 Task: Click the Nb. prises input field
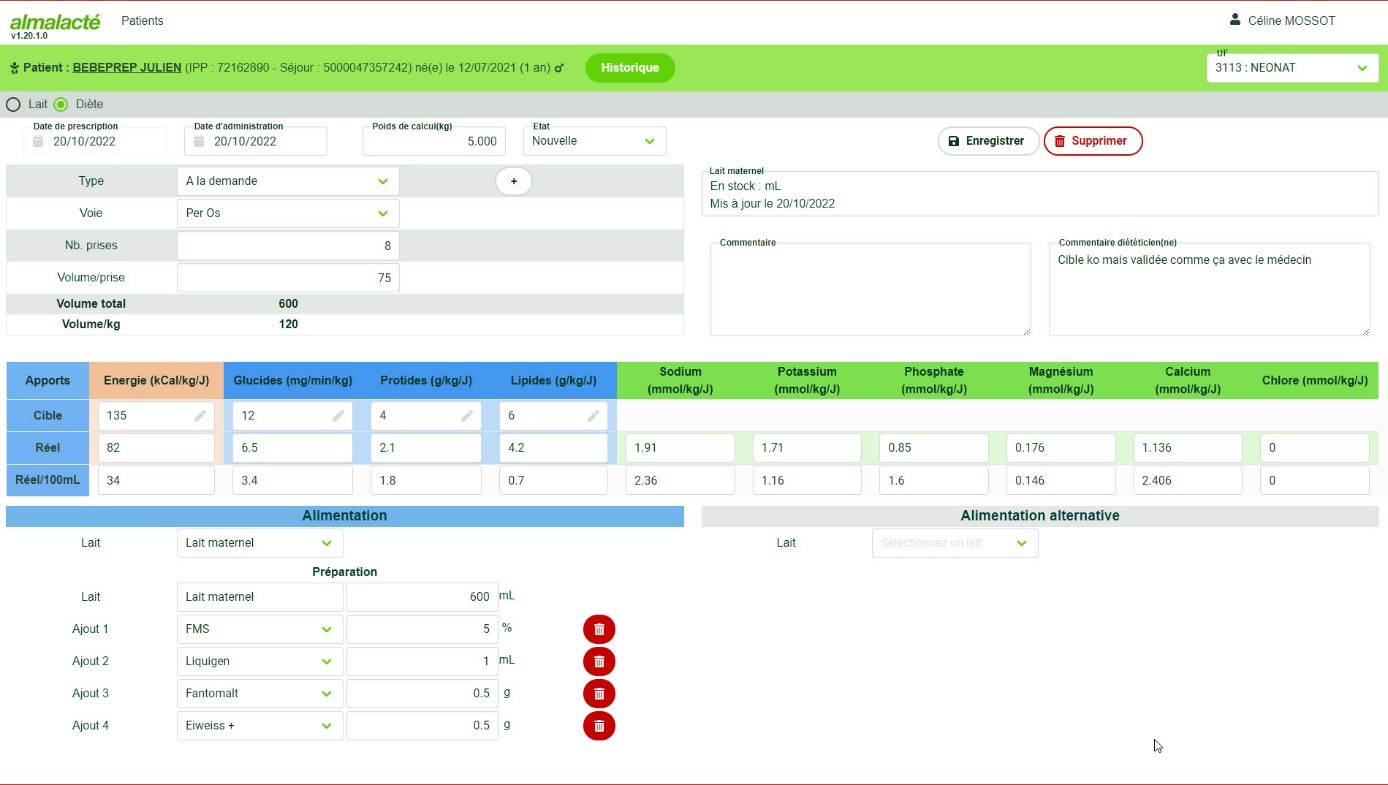(288, 245)
